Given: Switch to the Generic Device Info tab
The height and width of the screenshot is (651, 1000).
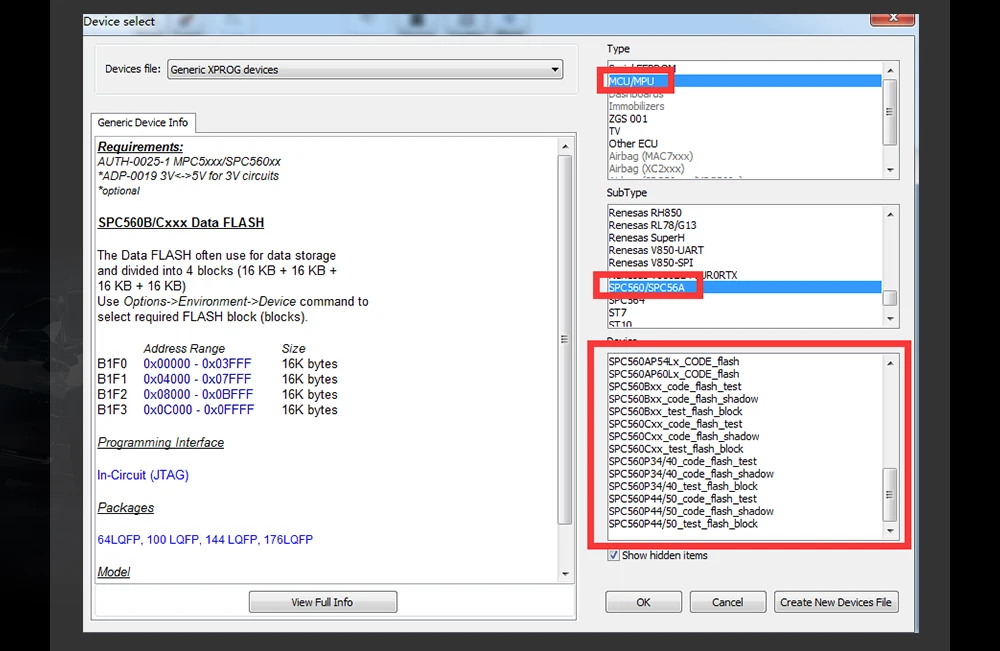Looking at the screenshot, I should tap(143, 122).
